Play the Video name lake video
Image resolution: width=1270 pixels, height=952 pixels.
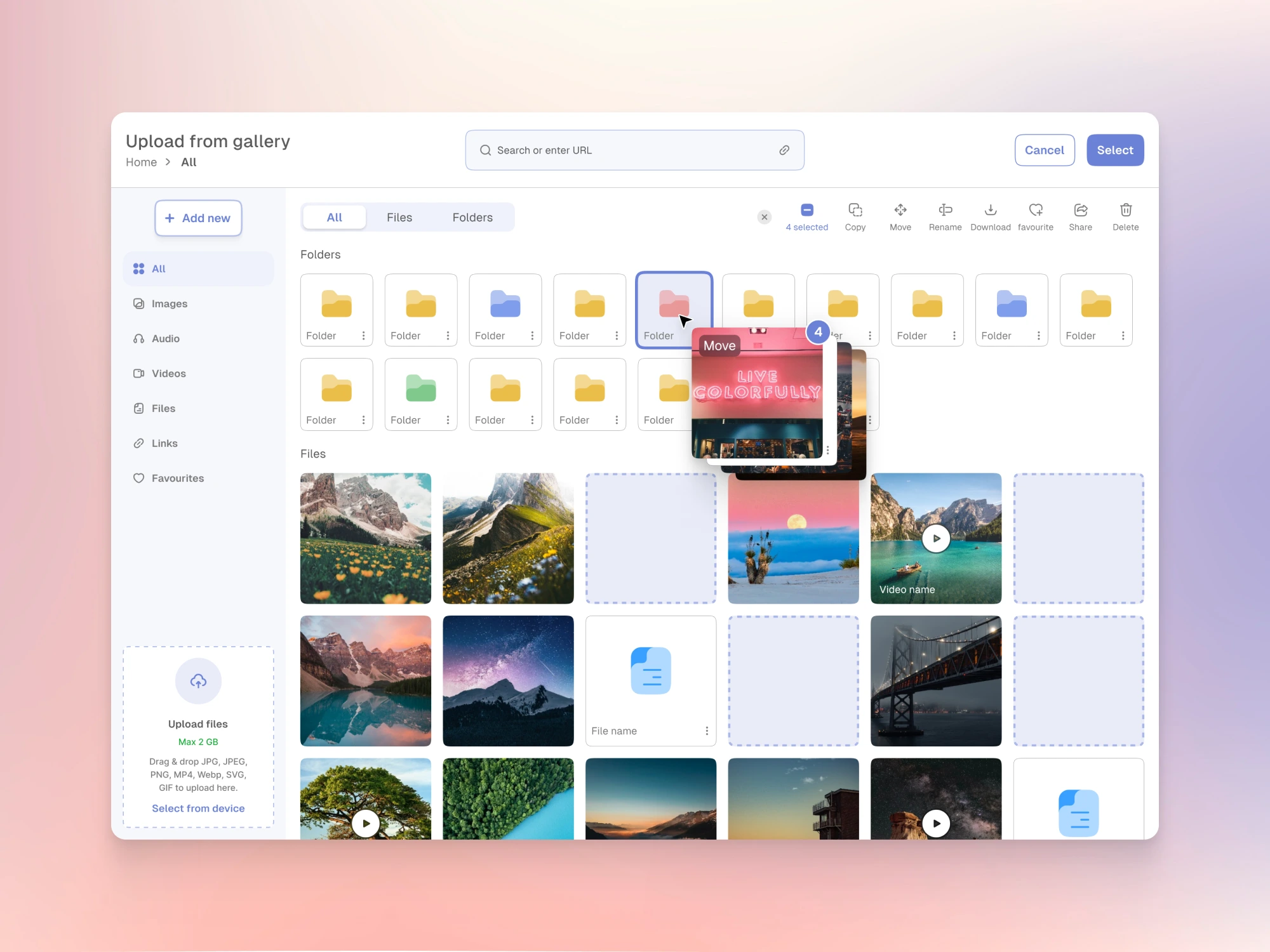[935, 538]
